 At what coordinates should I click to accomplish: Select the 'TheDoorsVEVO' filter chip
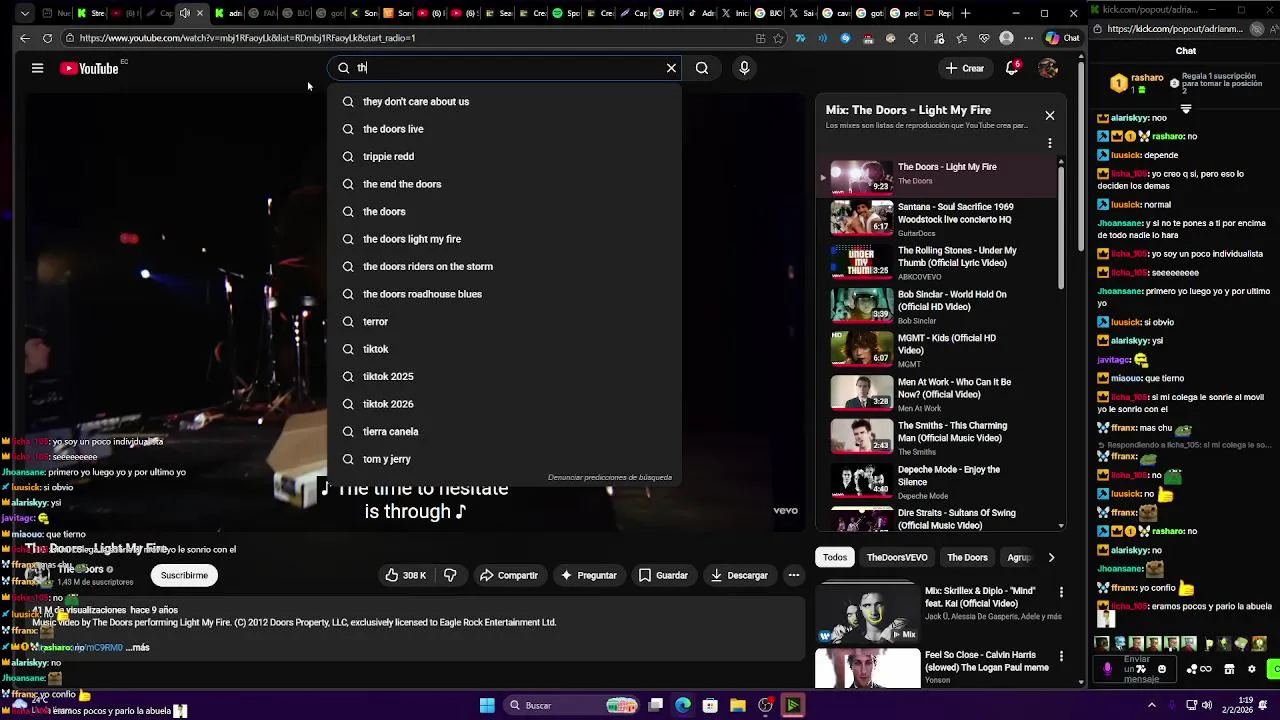[897, 557]
